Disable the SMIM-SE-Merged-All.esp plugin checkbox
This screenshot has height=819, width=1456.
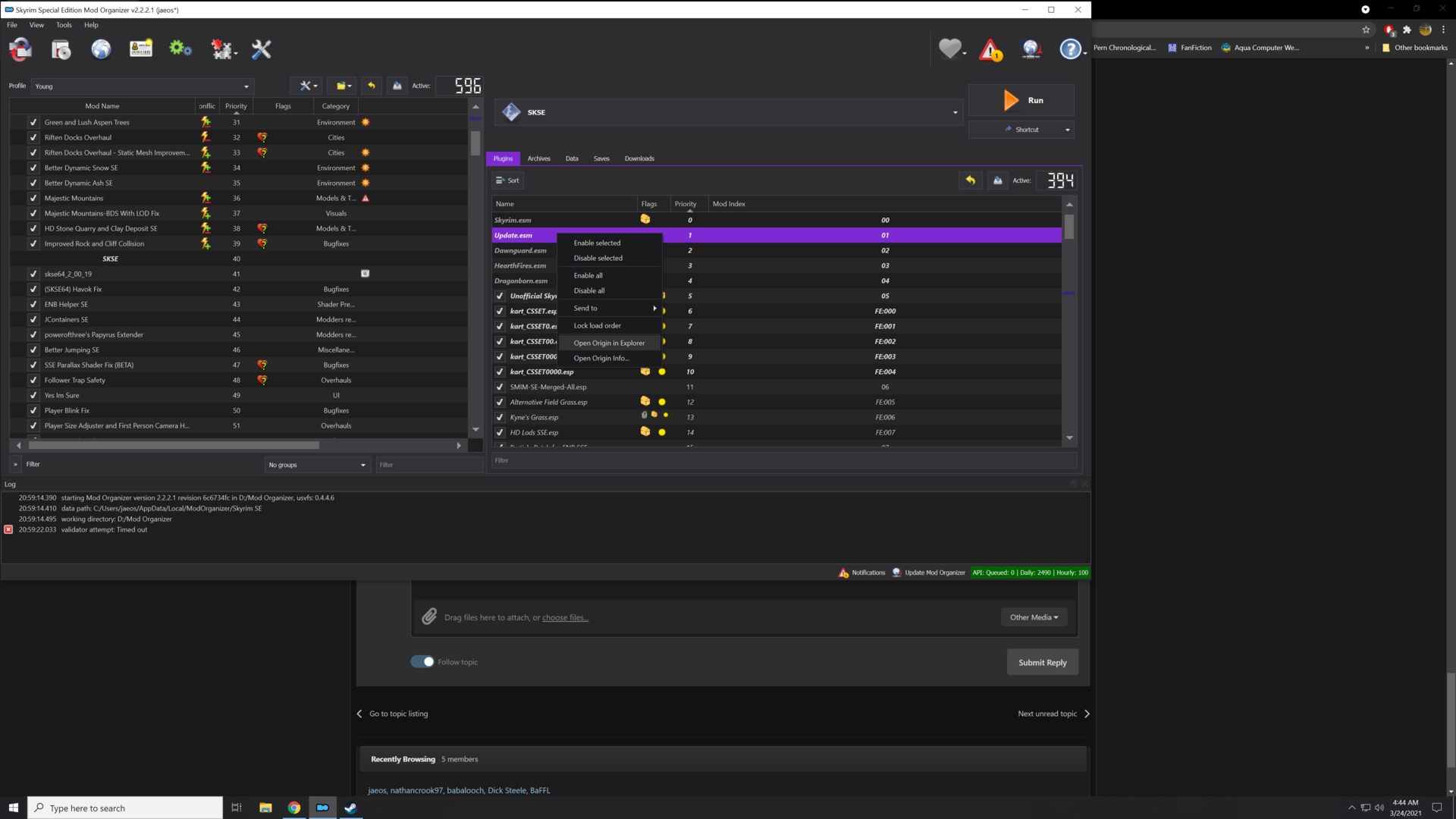point(500,387)
